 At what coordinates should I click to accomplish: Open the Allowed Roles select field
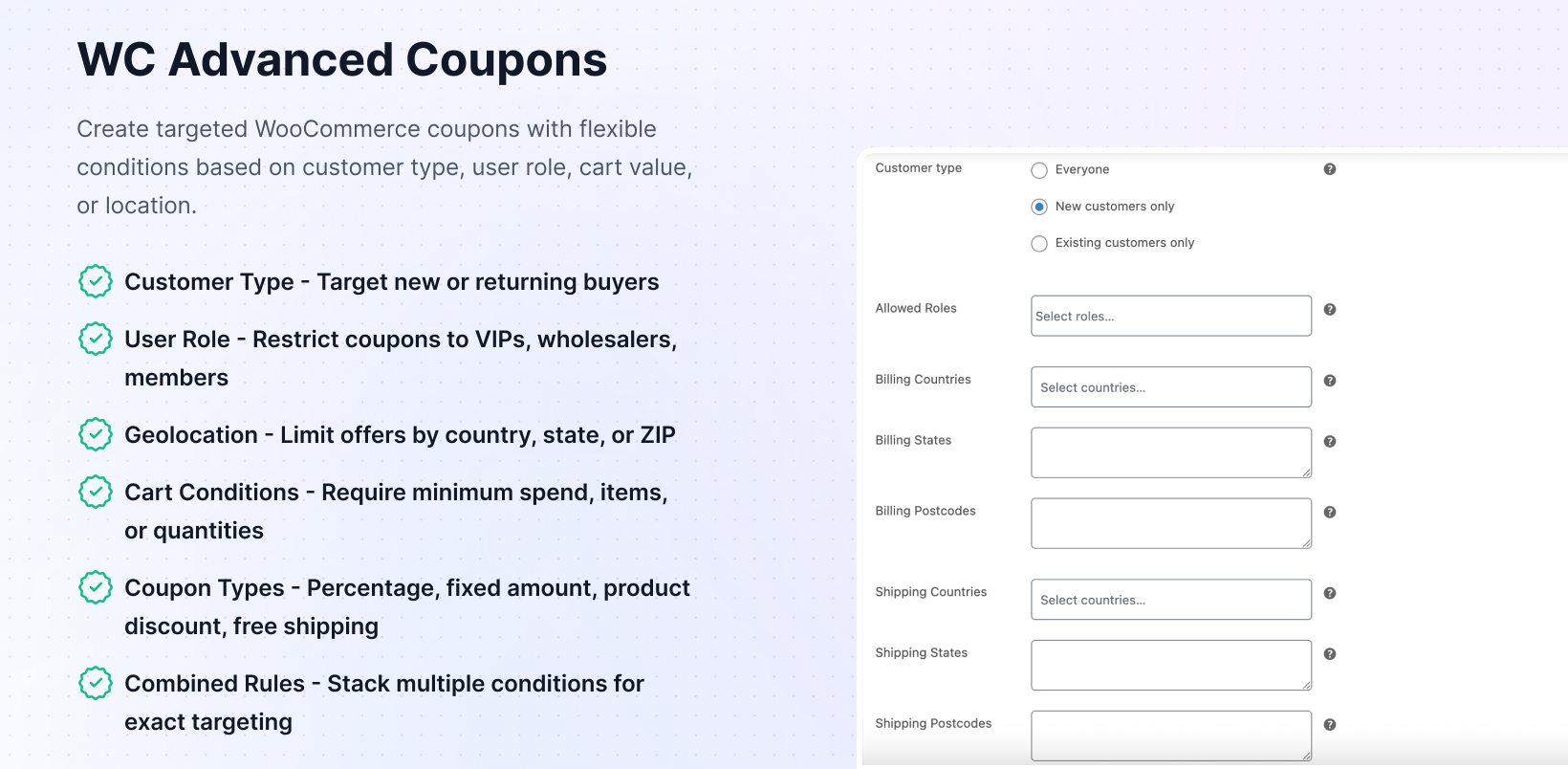1170,316
